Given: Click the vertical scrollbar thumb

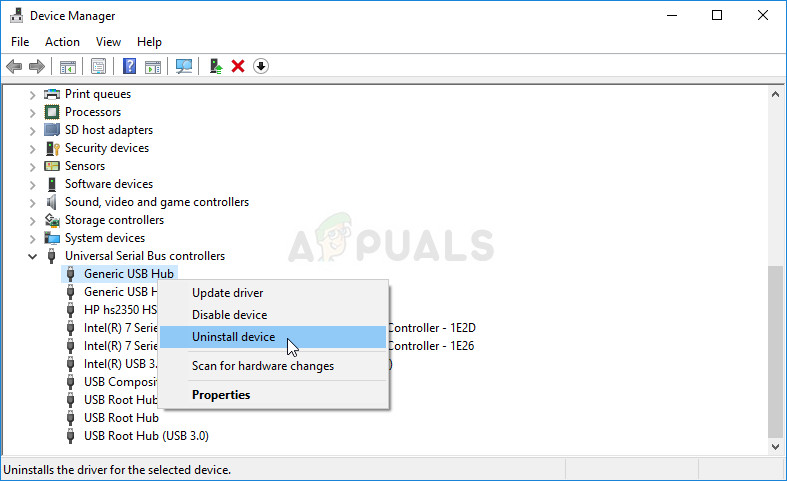Looking at the screenshot, I should 775,351.
